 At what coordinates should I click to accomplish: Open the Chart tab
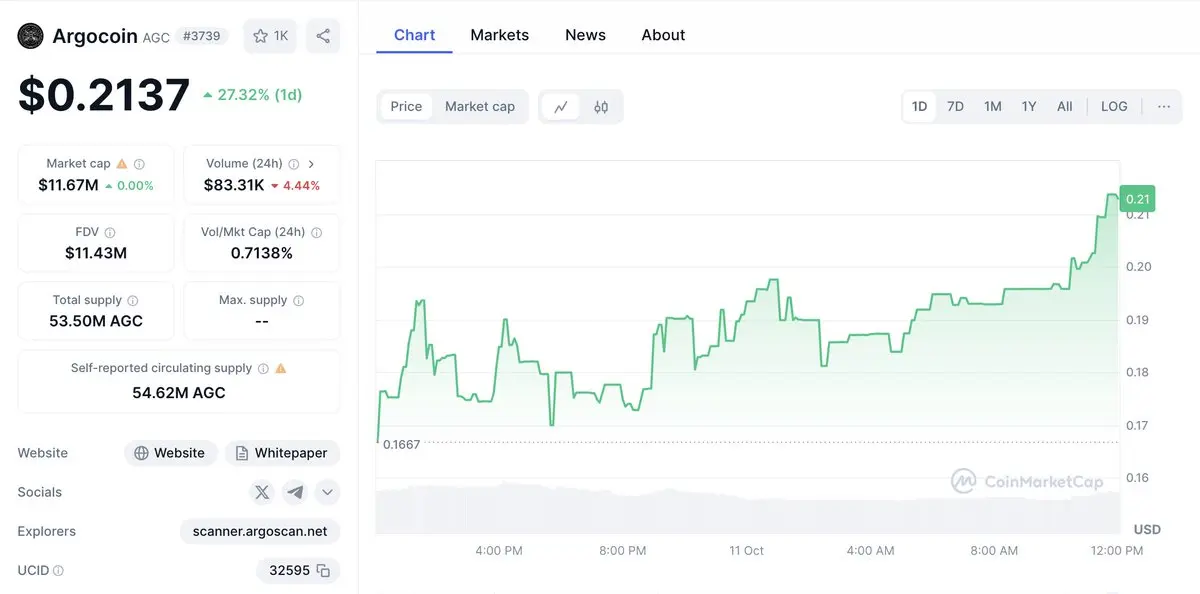pos(414,35)
